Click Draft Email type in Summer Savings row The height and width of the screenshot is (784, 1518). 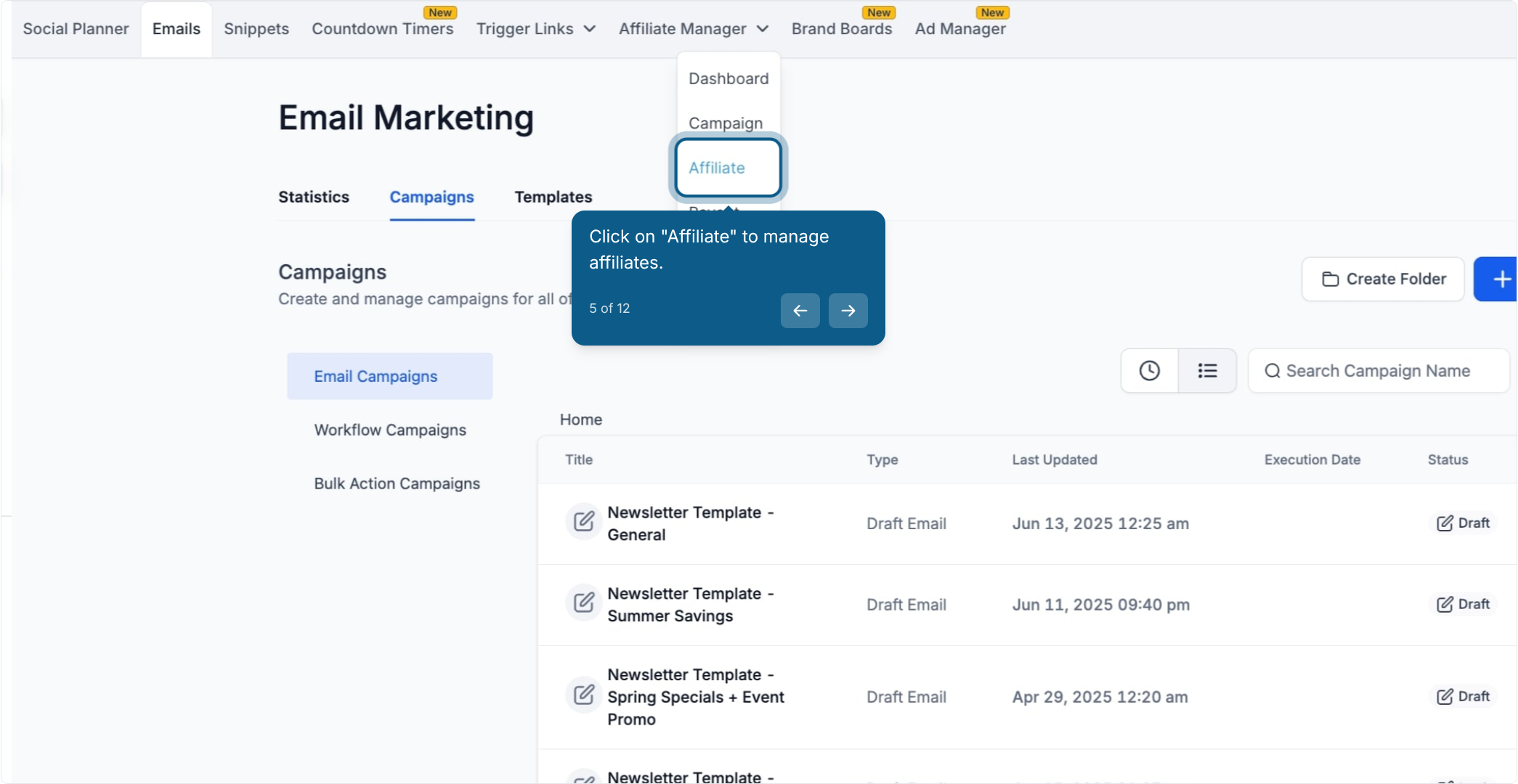(x=906, y=605)
